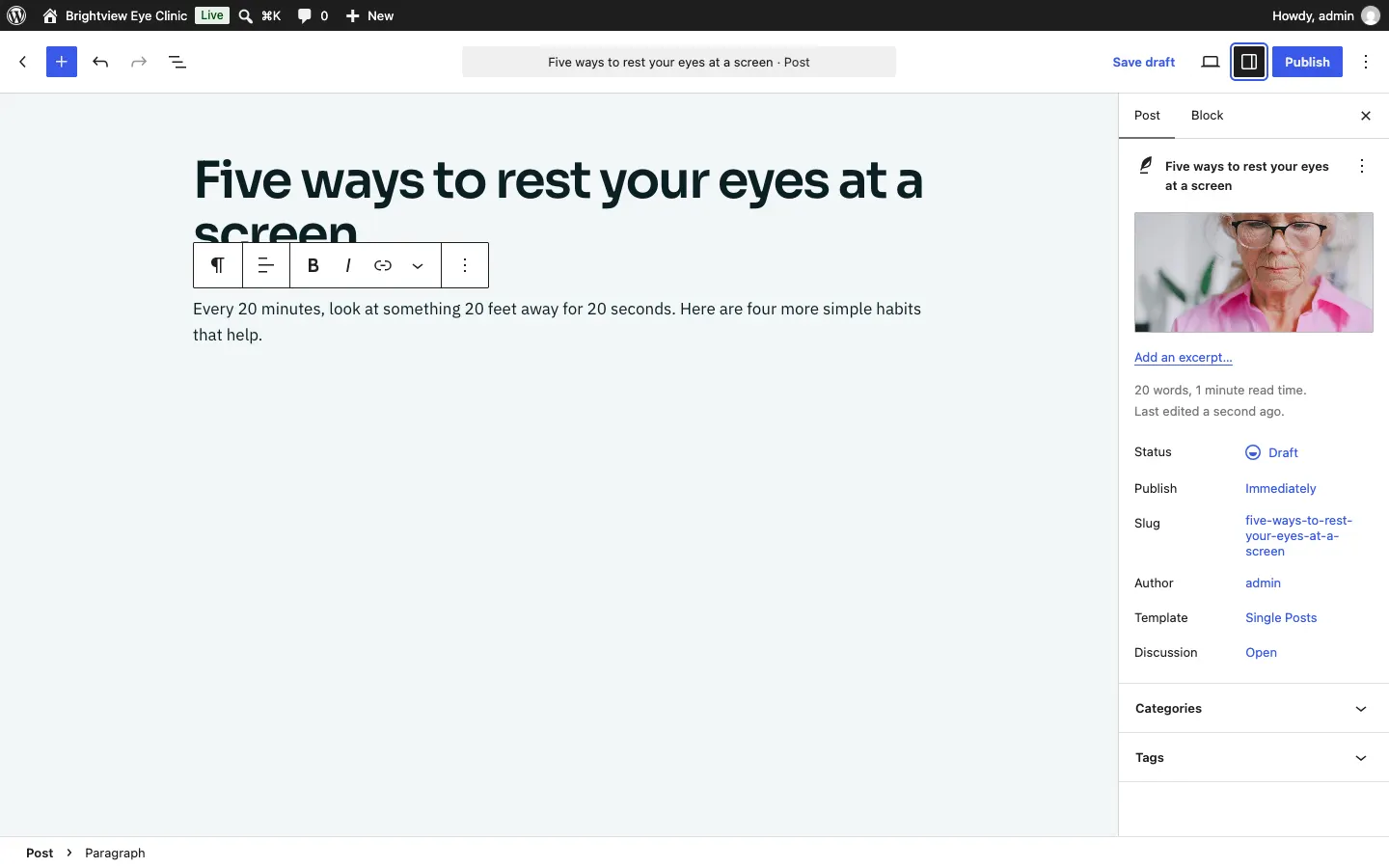The image size is (1389, 868).
Task: Click the document title command bar
Action: (x=679, y=62)
